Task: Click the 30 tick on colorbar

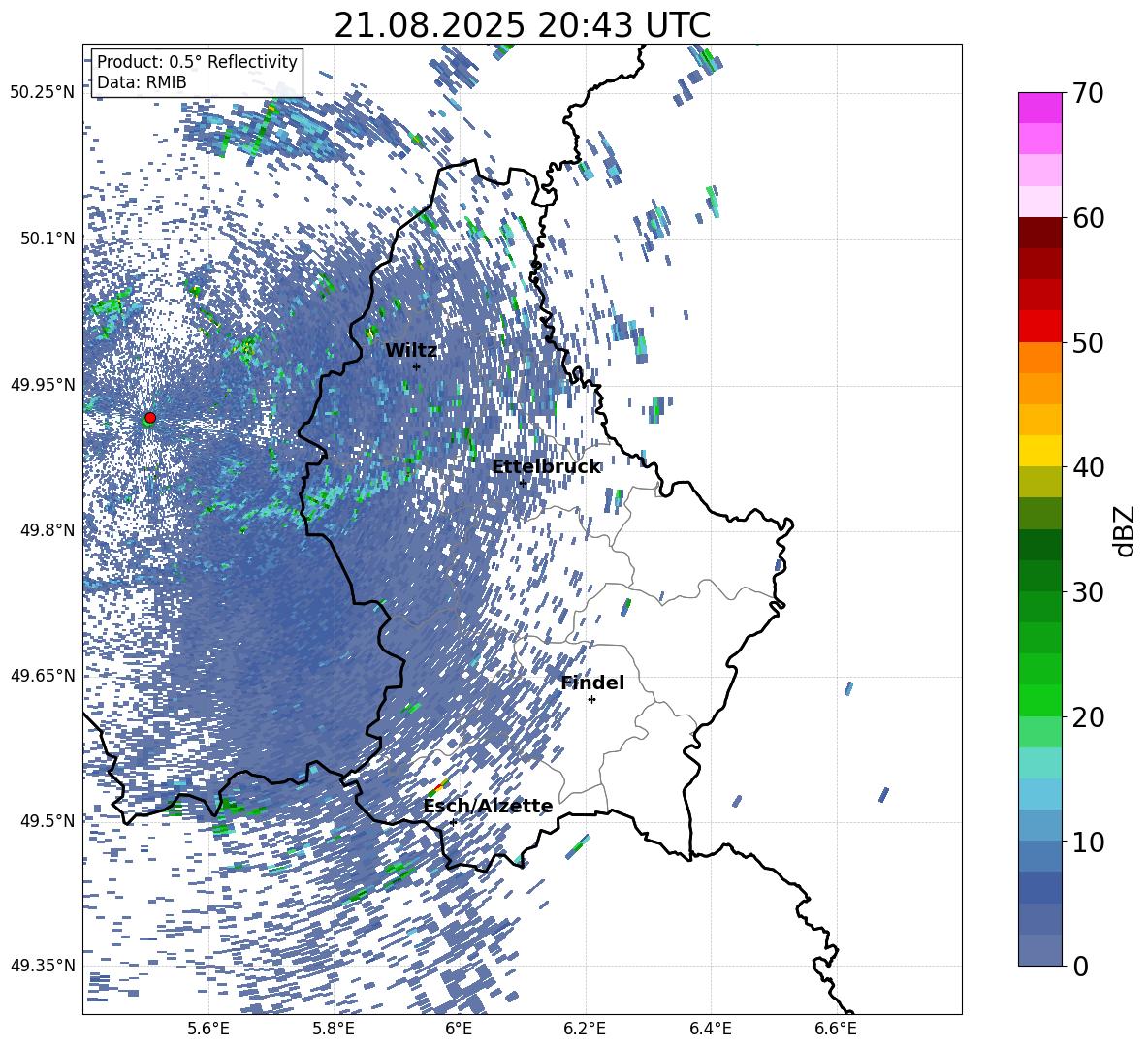Action: [x=1088, y=592]
